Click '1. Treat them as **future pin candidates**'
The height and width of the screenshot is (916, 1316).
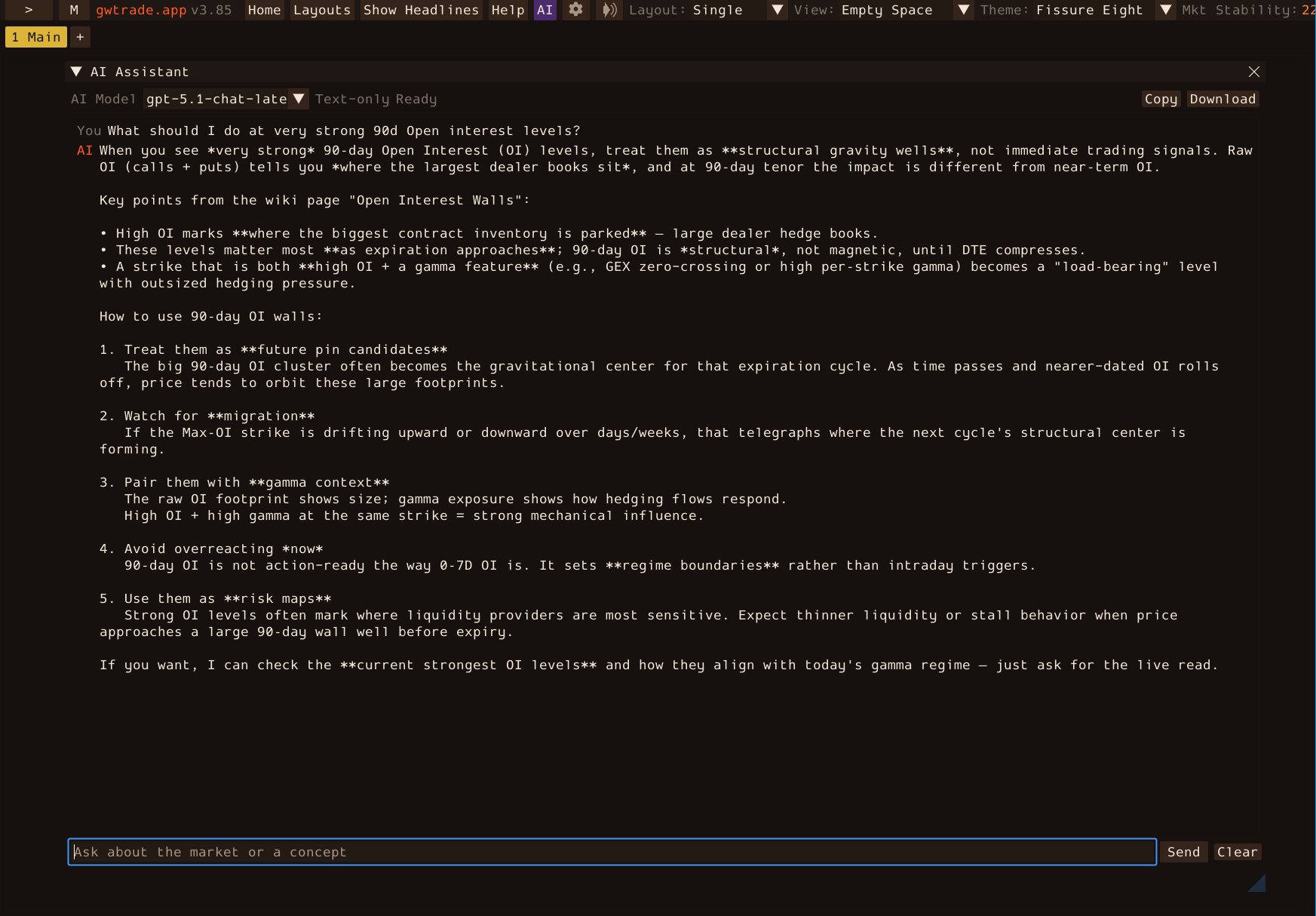(273, 349)
